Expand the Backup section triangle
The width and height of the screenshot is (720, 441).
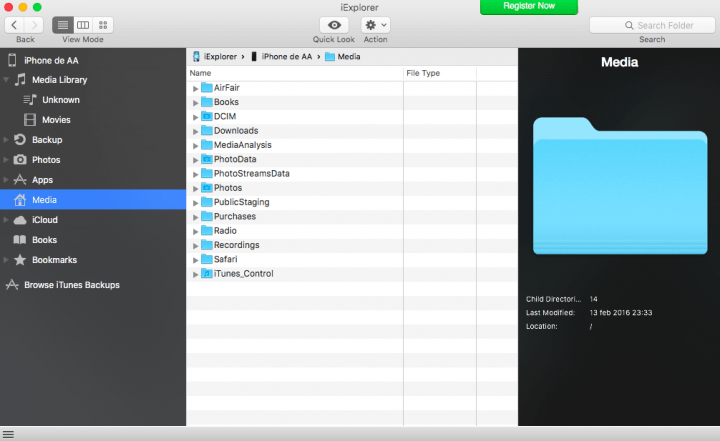pos(6,140)
